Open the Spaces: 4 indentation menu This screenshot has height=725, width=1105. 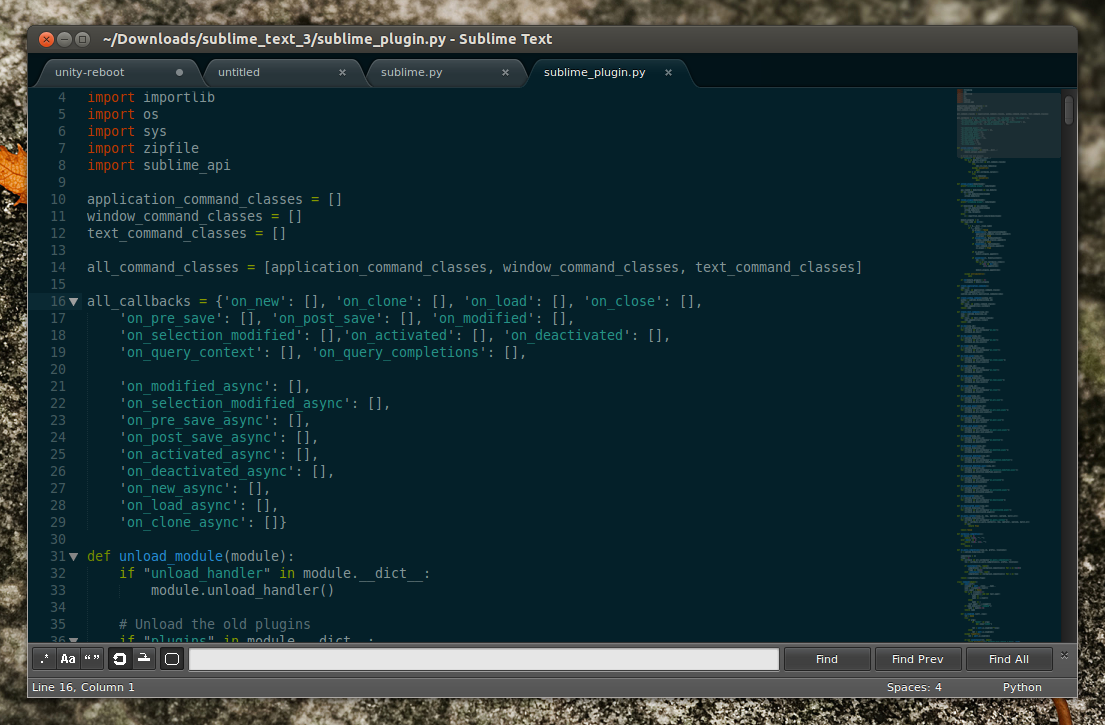(x=913, y=687)
